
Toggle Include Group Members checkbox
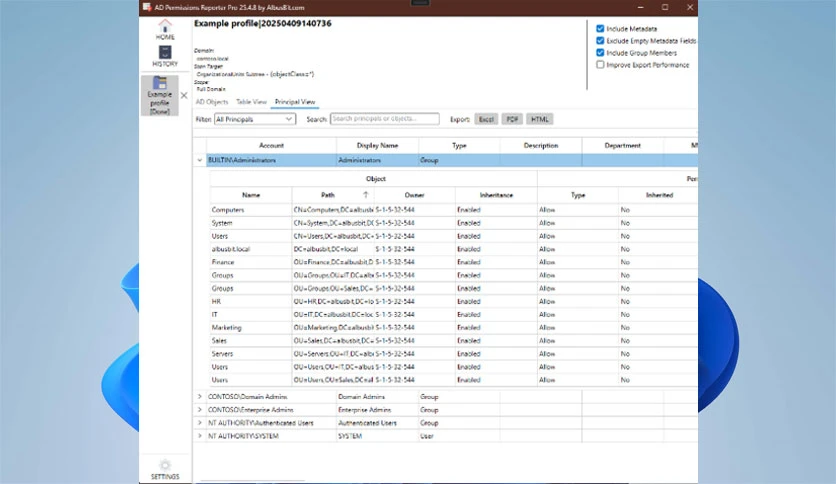point(600,53)
